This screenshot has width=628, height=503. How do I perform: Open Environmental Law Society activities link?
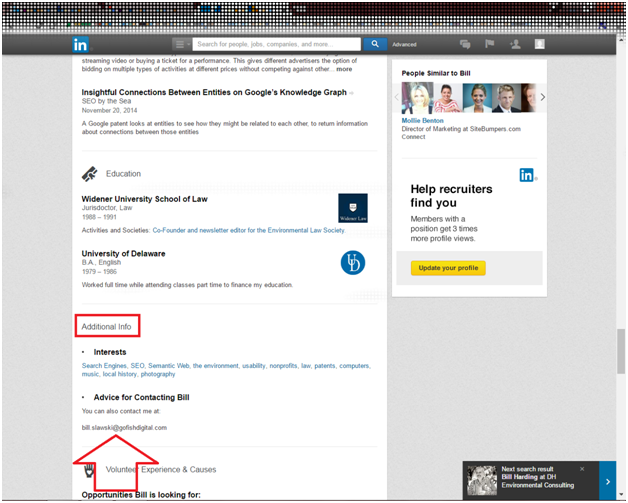pyautogui.click(x=248, y=230)
